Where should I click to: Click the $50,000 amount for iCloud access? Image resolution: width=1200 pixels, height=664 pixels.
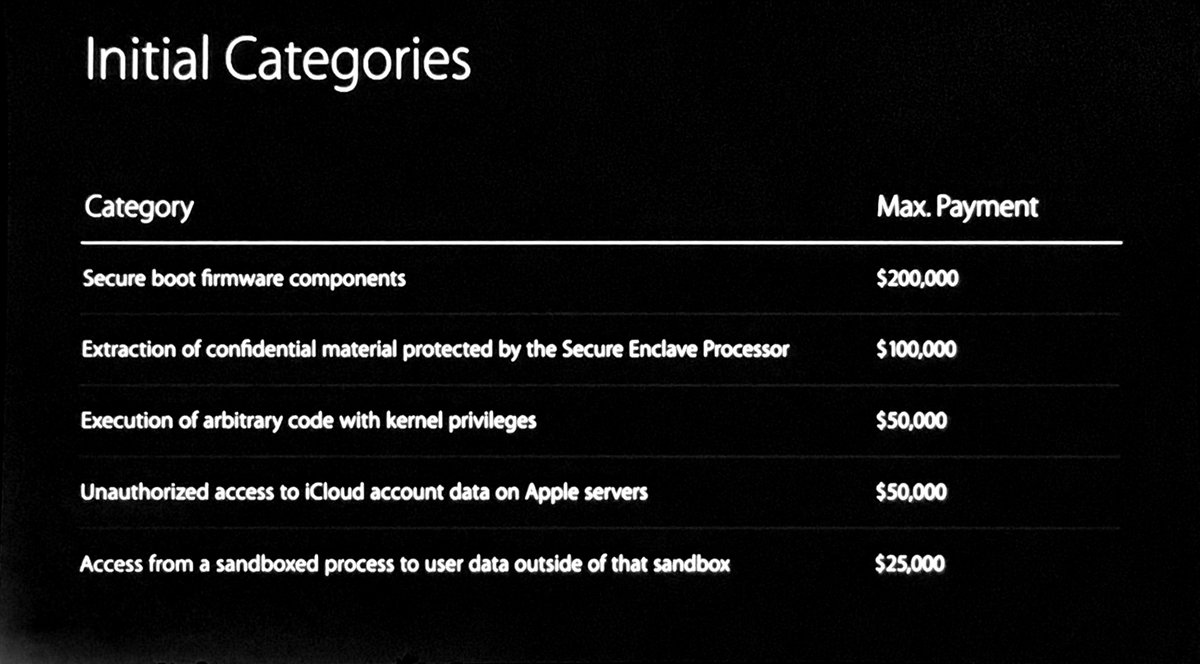pos(911,493)
